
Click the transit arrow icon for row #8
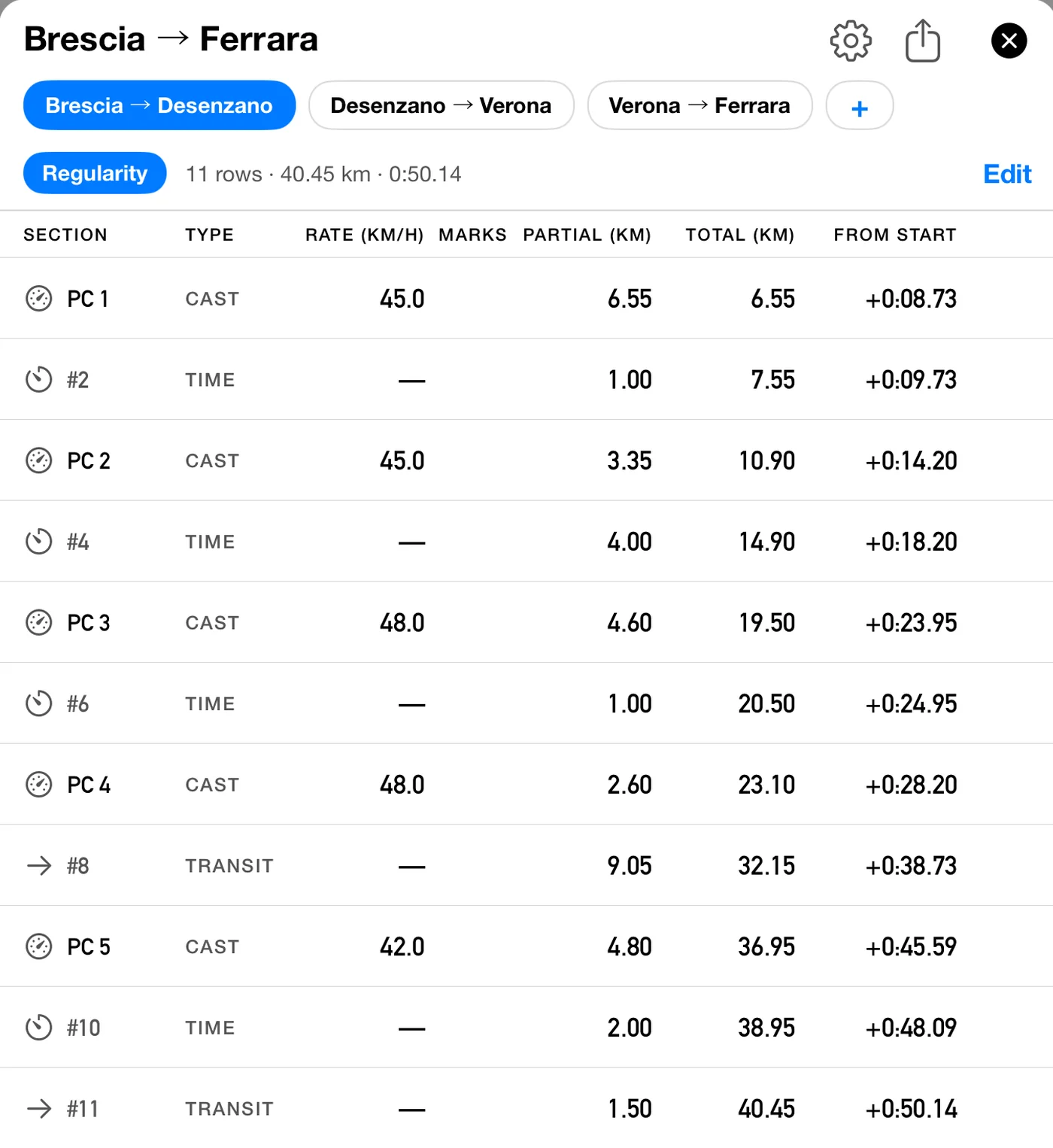click(x=39, y=866)
